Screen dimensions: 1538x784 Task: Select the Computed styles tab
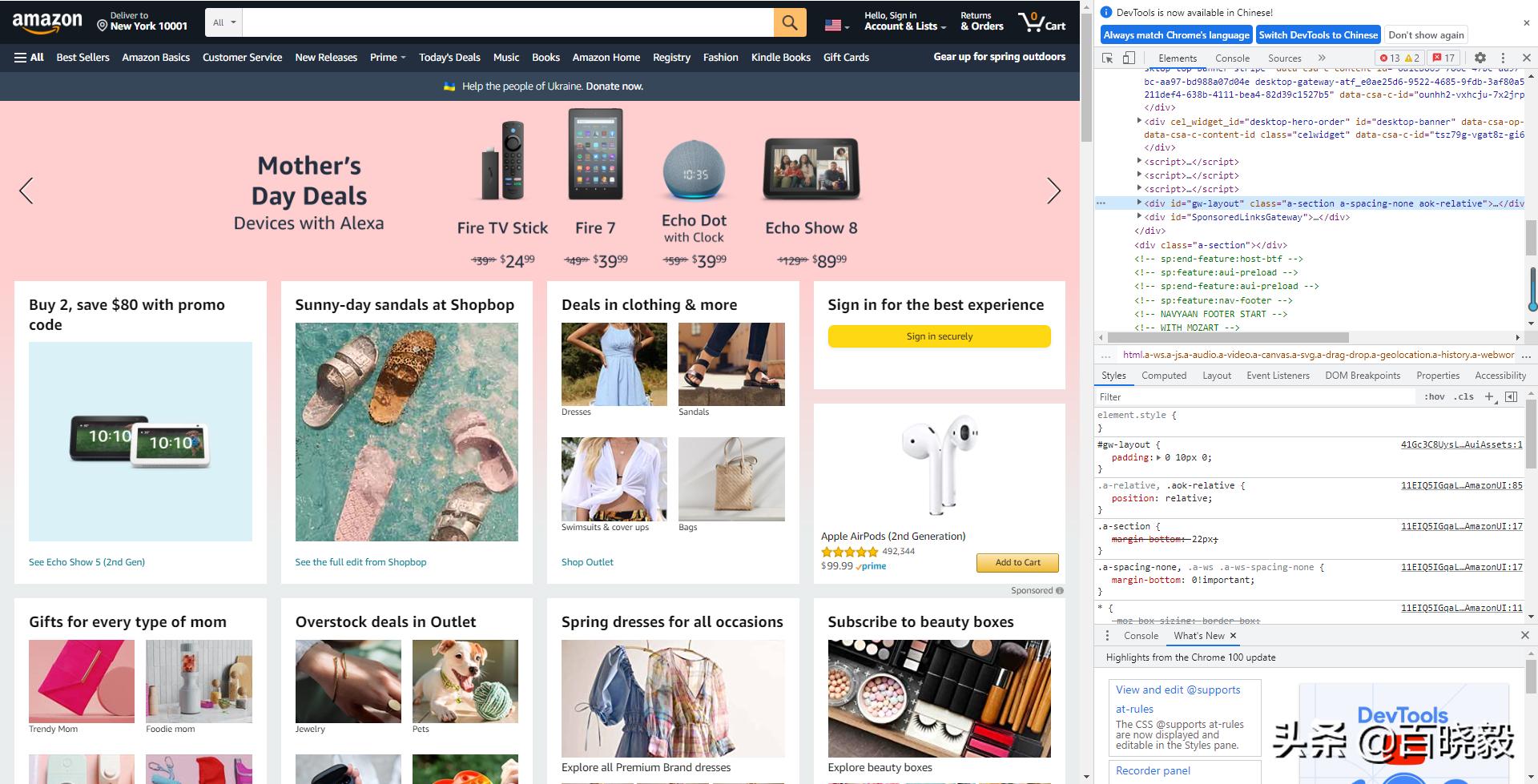pyautogui.click(x=1164, y=376)
